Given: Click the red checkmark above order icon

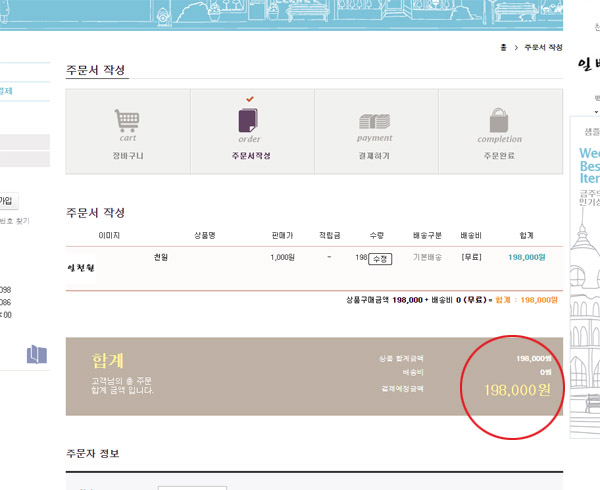Looking at the screenshot, I should pyautogui.click(x=250, y=99).
